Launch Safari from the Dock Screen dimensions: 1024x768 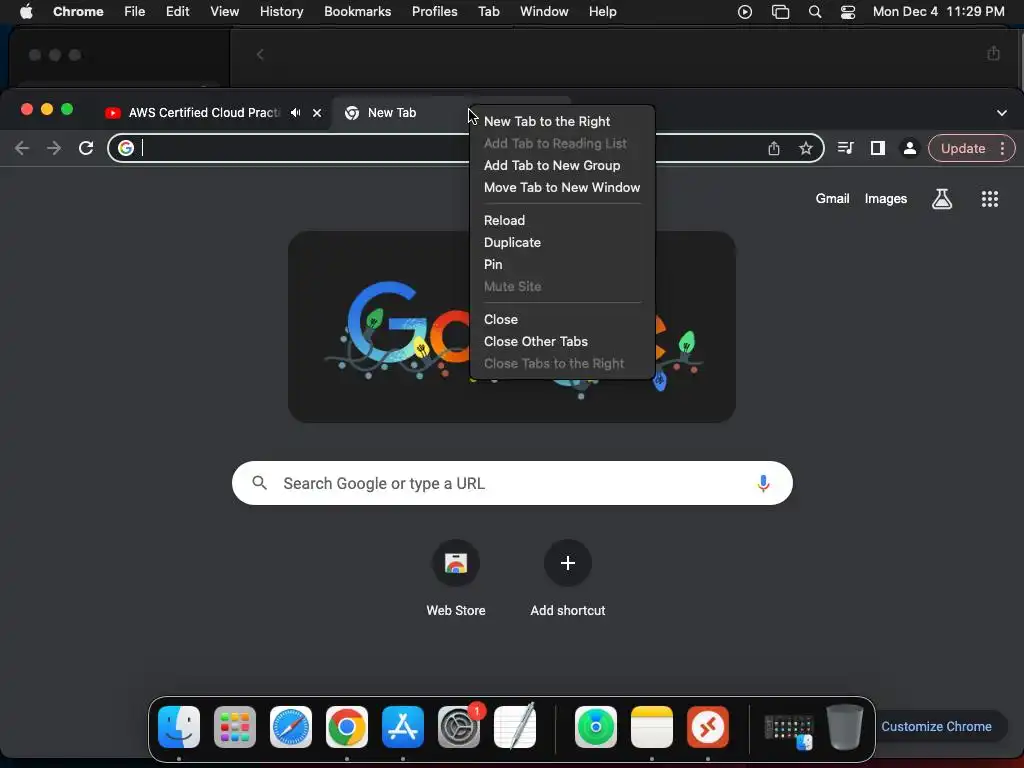pos(291,727)
